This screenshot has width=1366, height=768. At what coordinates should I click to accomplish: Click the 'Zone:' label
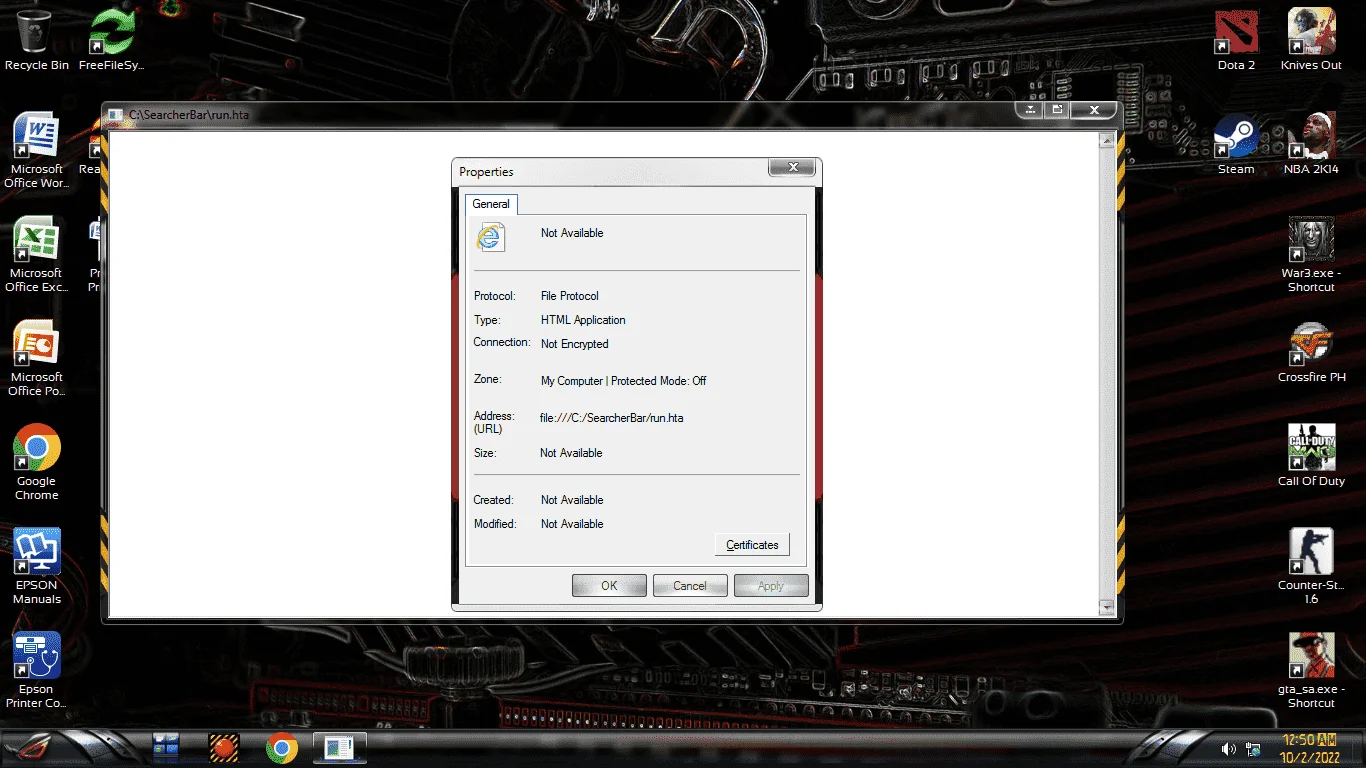tap(487, 379)
